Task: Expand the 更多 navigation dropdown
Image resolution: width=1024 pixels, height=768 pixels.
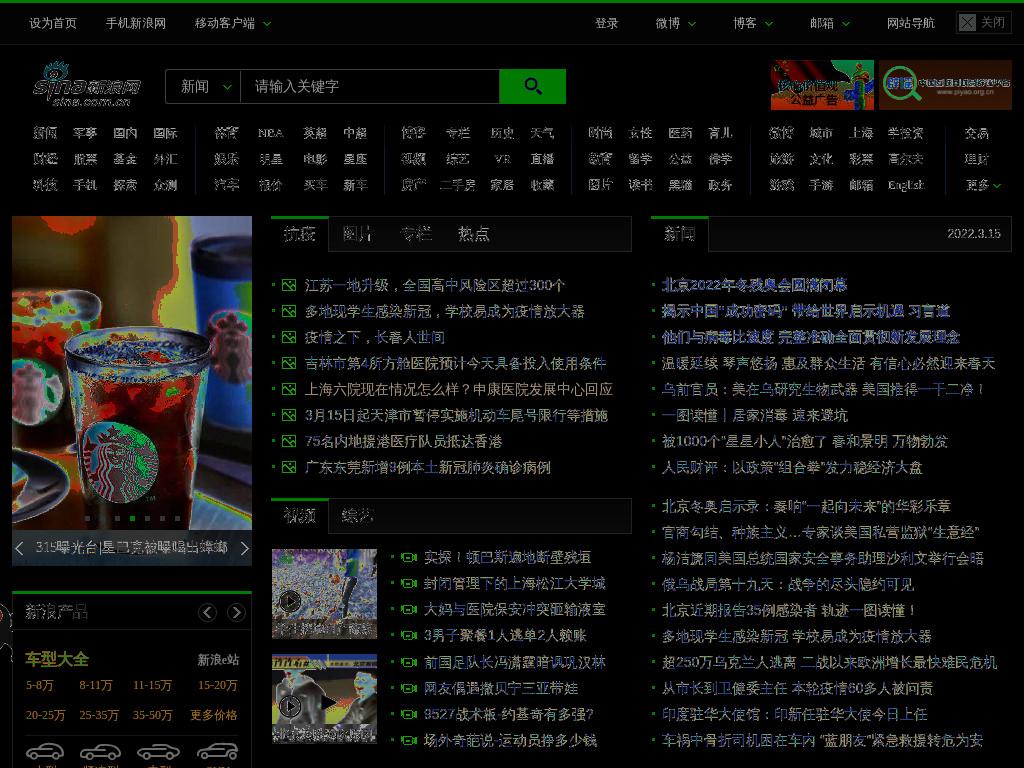Action: coord(983,185)
